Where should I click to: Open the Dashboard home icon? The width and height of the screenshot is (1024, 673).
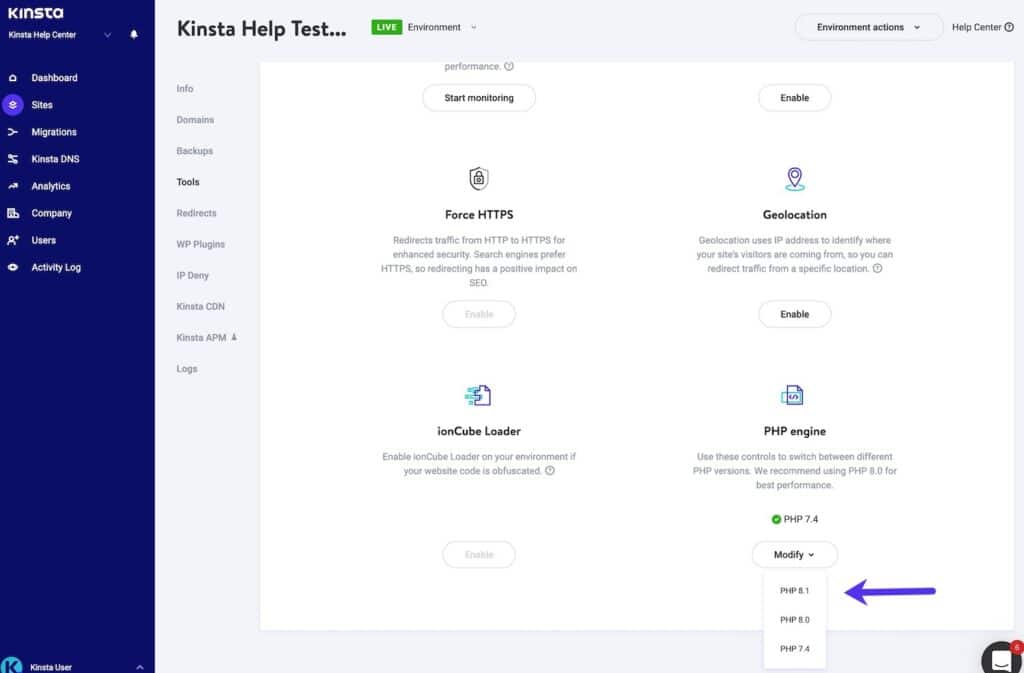coord(12,78)
